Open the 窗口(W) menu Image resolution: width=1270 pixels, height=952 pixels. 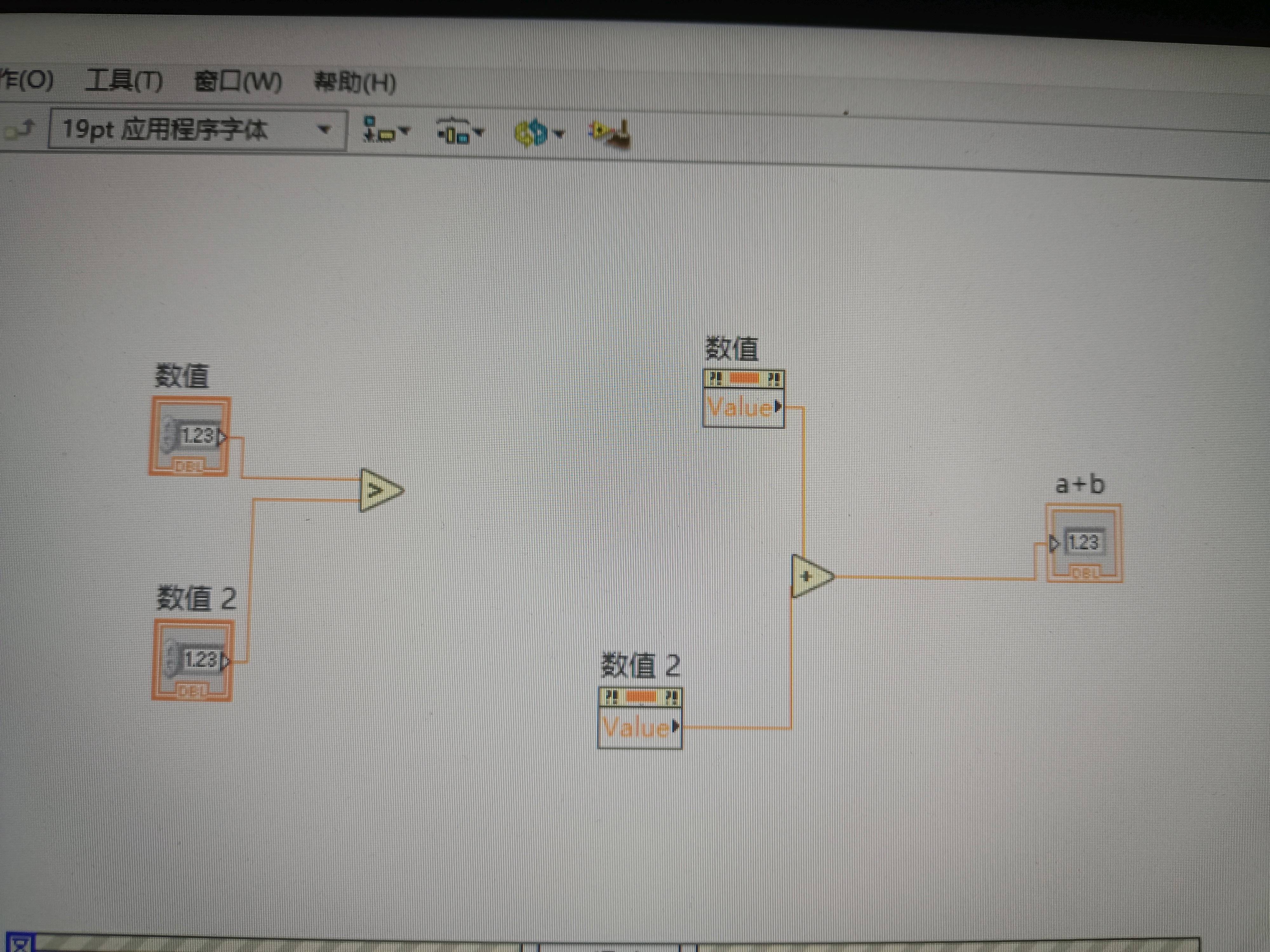click(238, 82)
